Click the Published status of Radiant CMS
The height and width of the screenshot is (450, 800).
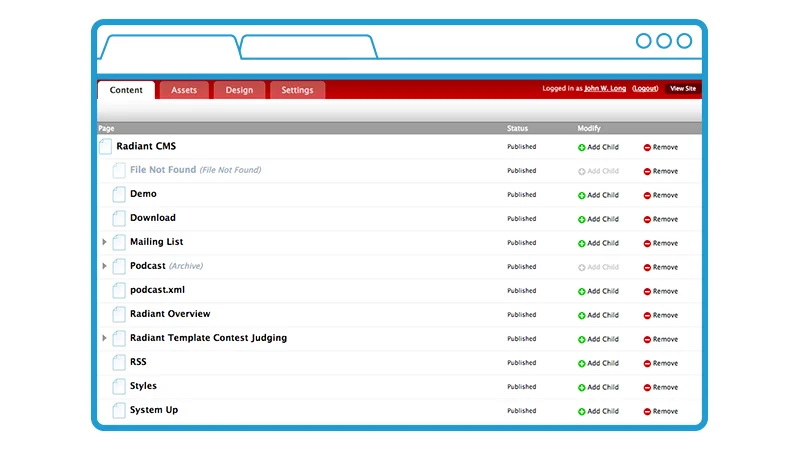click(x=521, y=146)
